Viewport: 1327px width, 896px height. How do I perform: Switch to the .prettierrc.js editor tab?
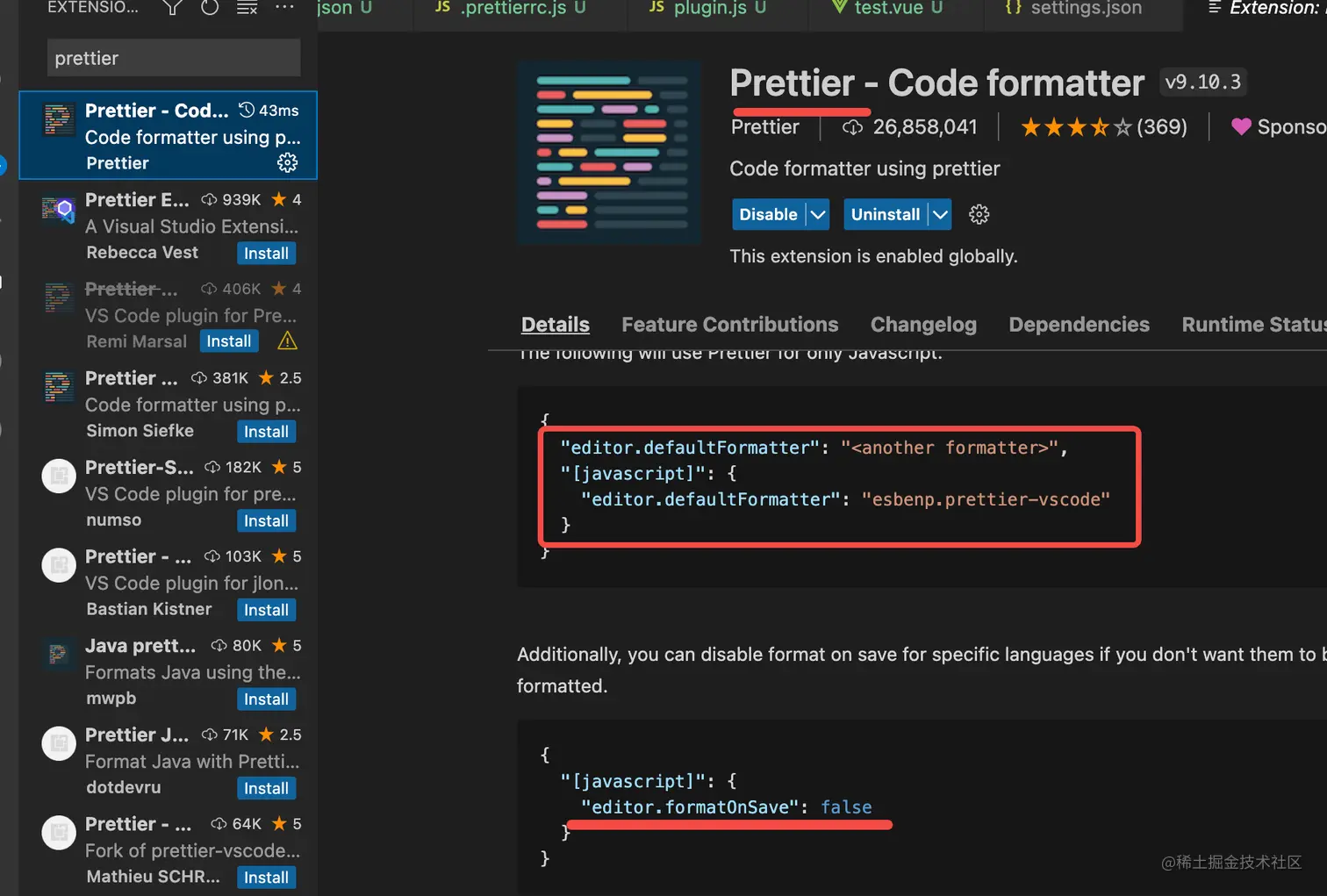511,9
